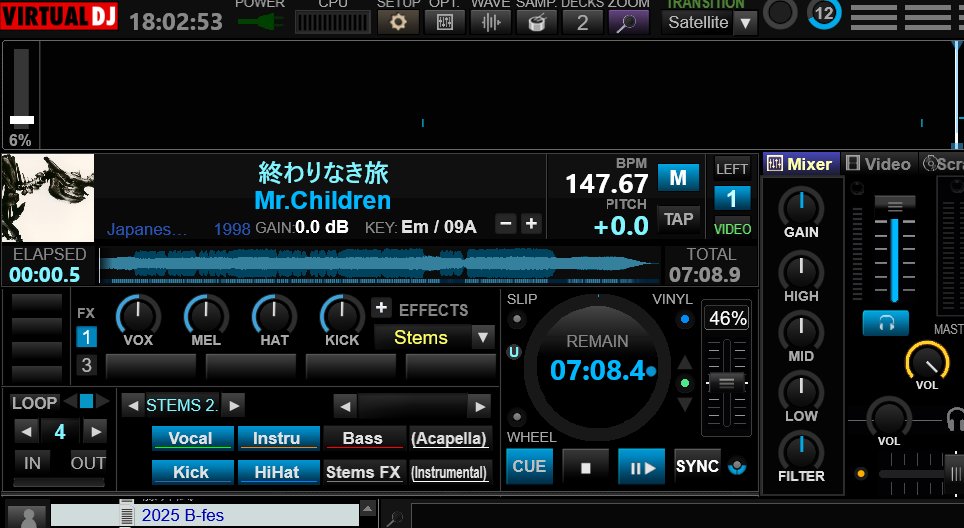
Task: Toggle the Vocal stem pad
Action: click(192, 438)
